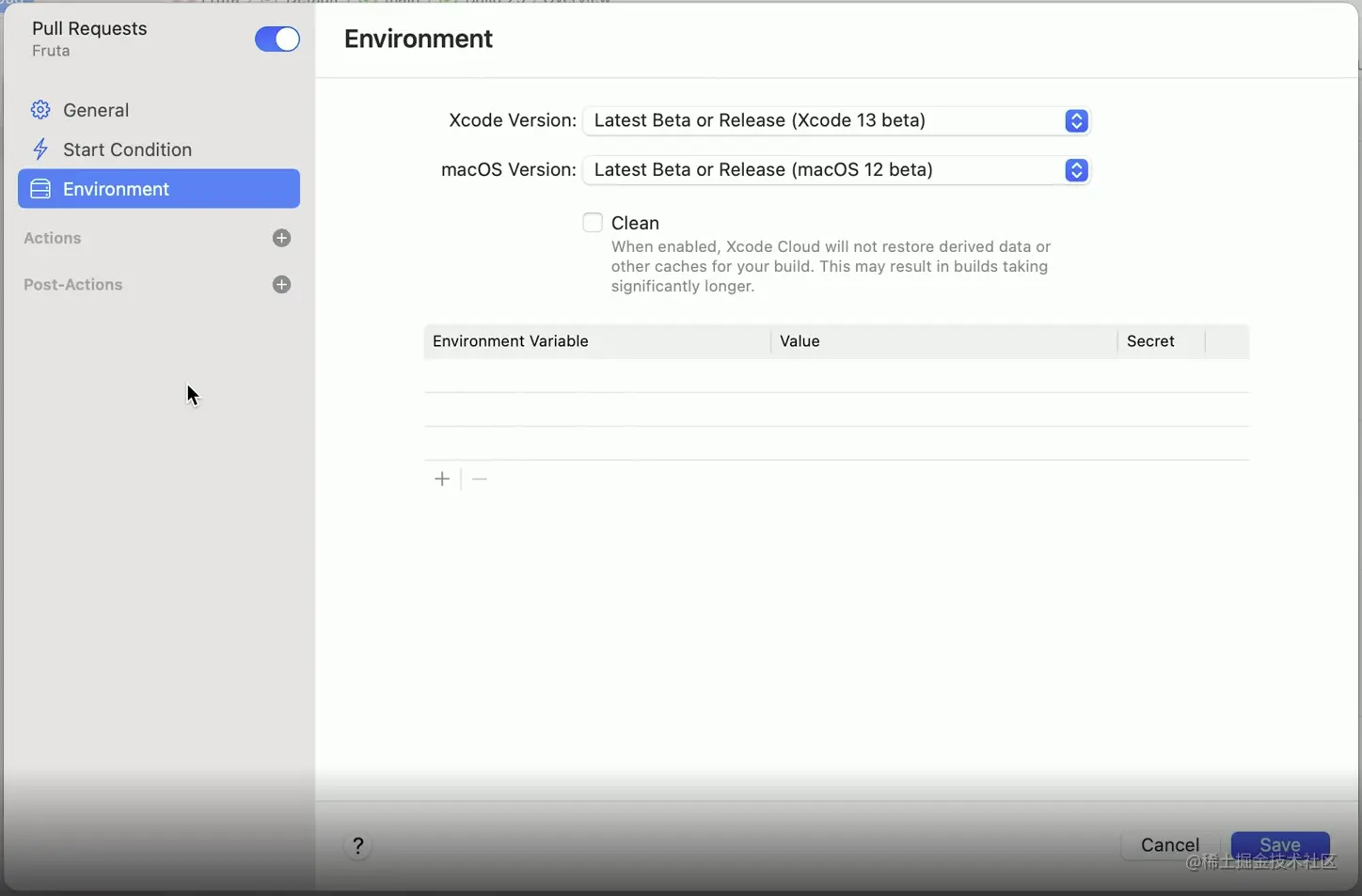The width and height of the screenshot is (1362, 896).
Task: Click the Start Condition lightning bolt icon
Action: pyautogui.click(x=40, y=149)
